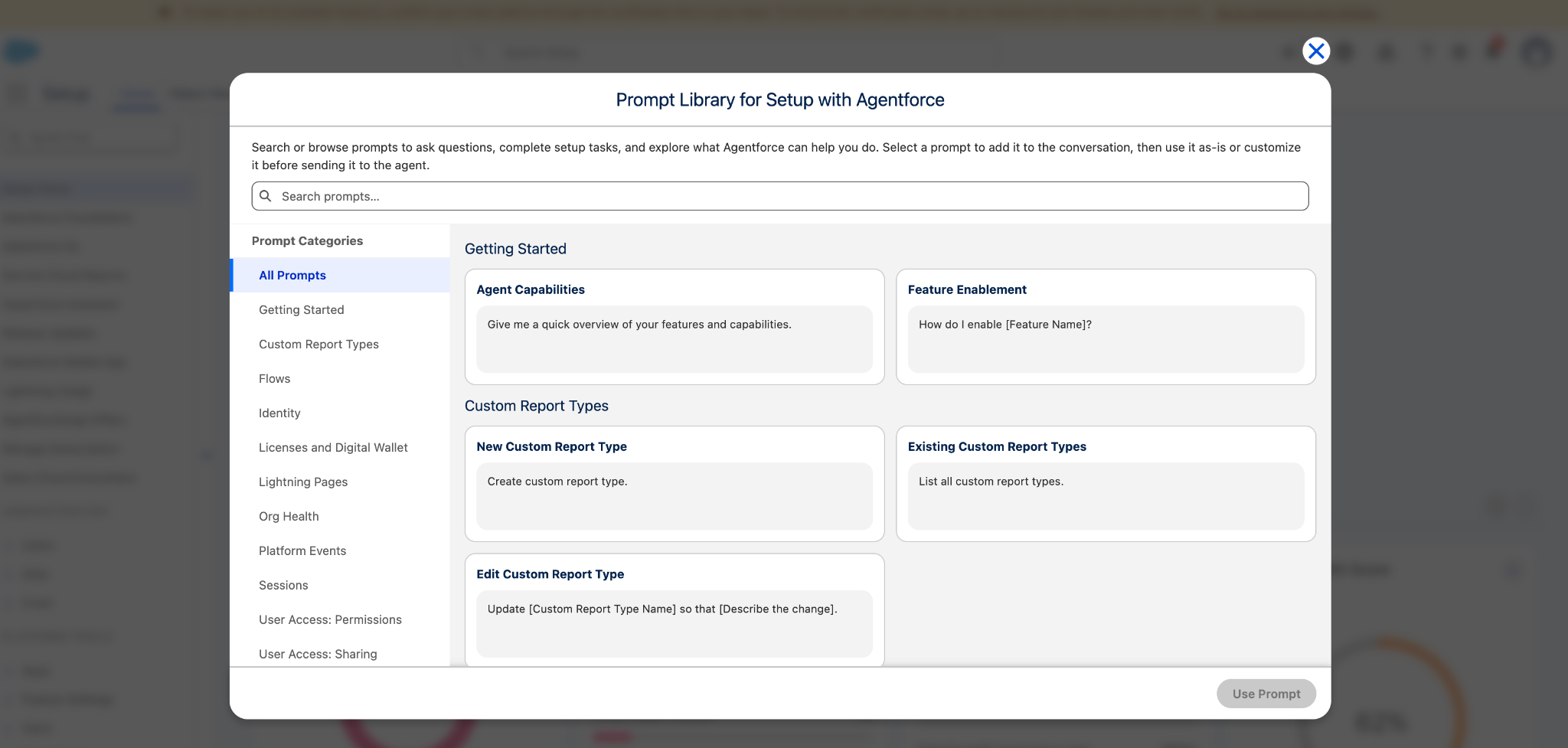Click the 'Custom Report Types' heading above the prompt cards

click(x=537, y=406)
